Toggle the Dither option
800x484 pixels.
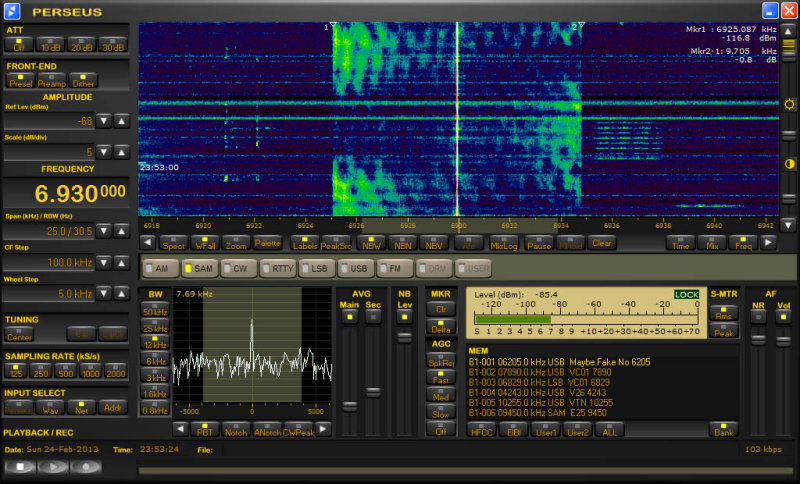tap(83, 81)
